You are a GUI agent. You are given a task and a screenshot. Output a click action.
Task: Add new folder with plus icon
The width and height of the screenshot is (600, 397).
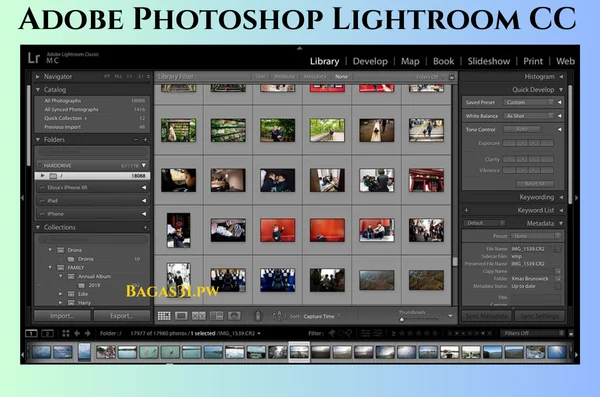145,140
